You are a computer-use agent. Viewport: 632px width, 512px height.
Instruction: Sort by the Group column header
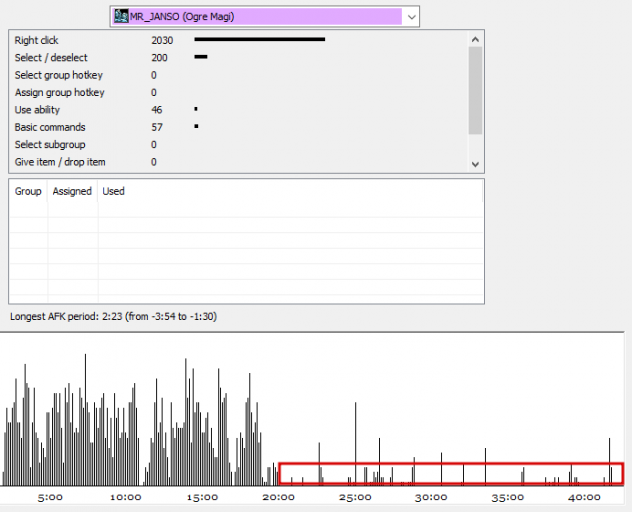point(28,191)
